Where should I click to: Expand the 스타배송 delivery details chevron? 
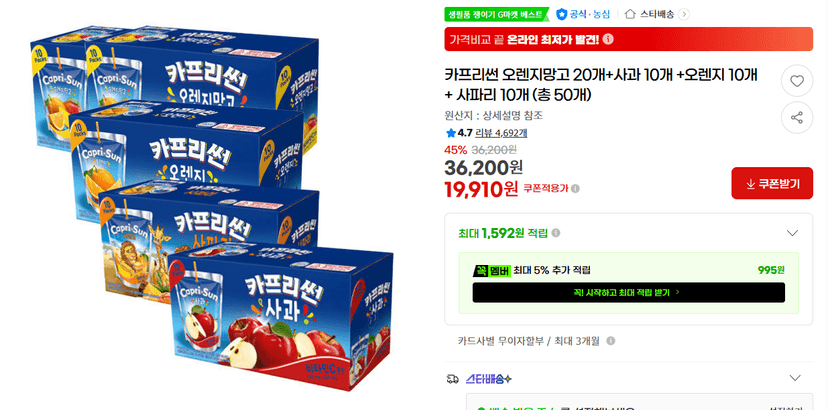click(x=795, y=378)
